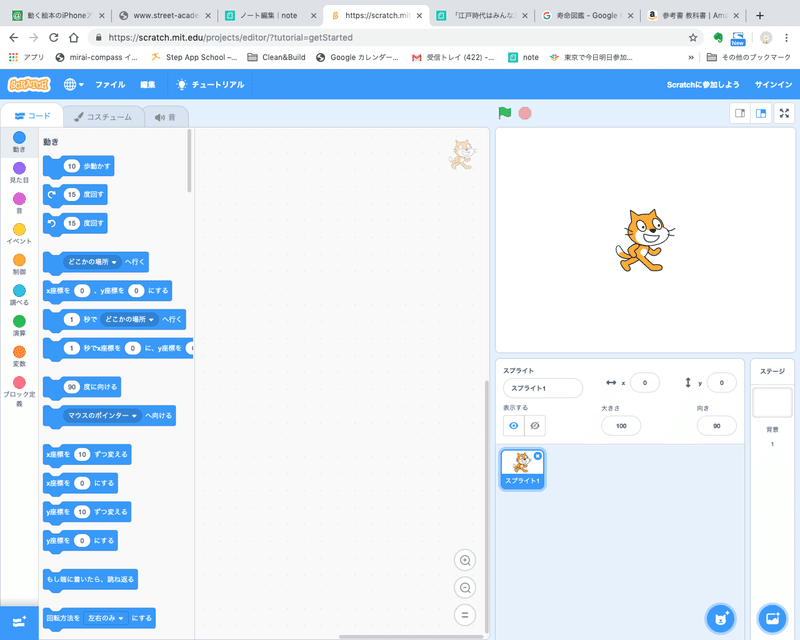Enter full screen stage mode
800x640 pixels.
(x=785, y=113)
